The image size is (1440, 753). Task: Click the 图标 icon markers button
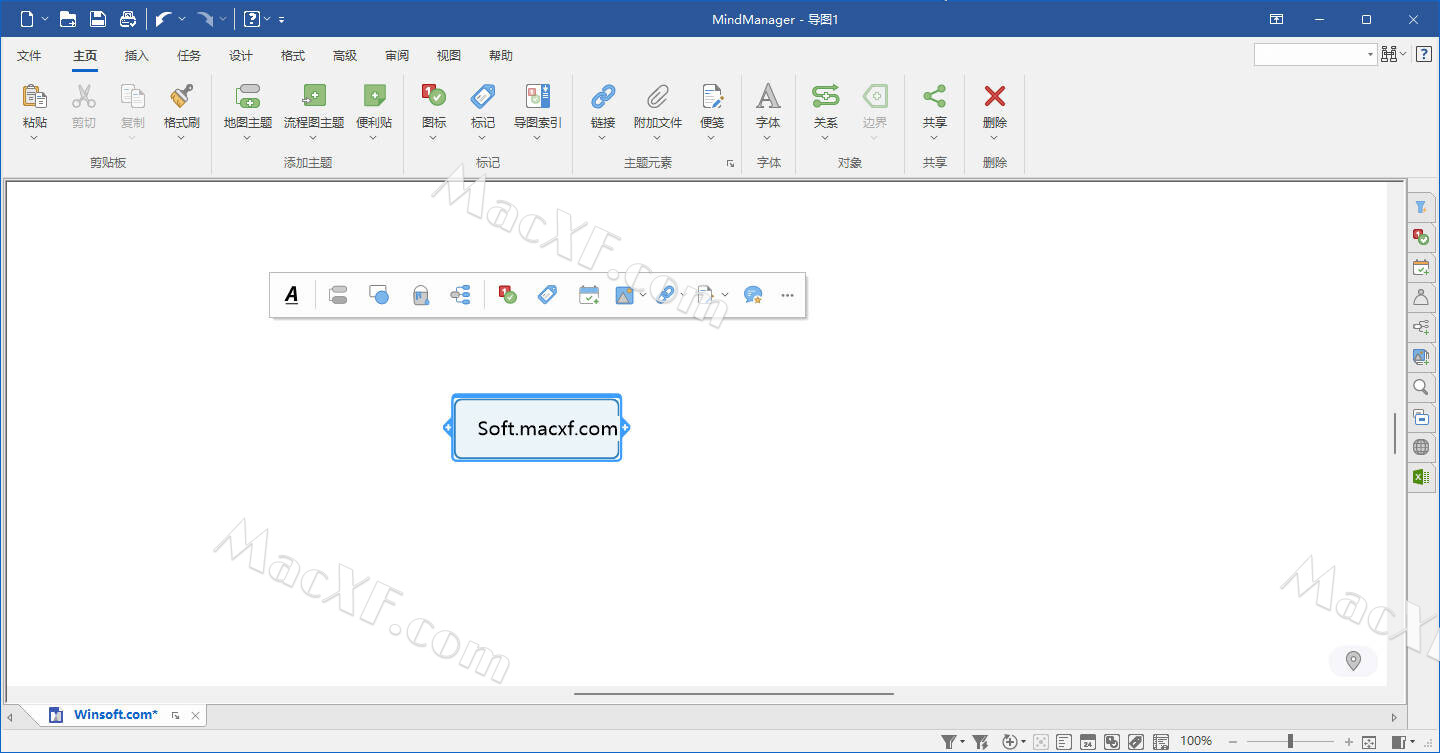[434, 107]
